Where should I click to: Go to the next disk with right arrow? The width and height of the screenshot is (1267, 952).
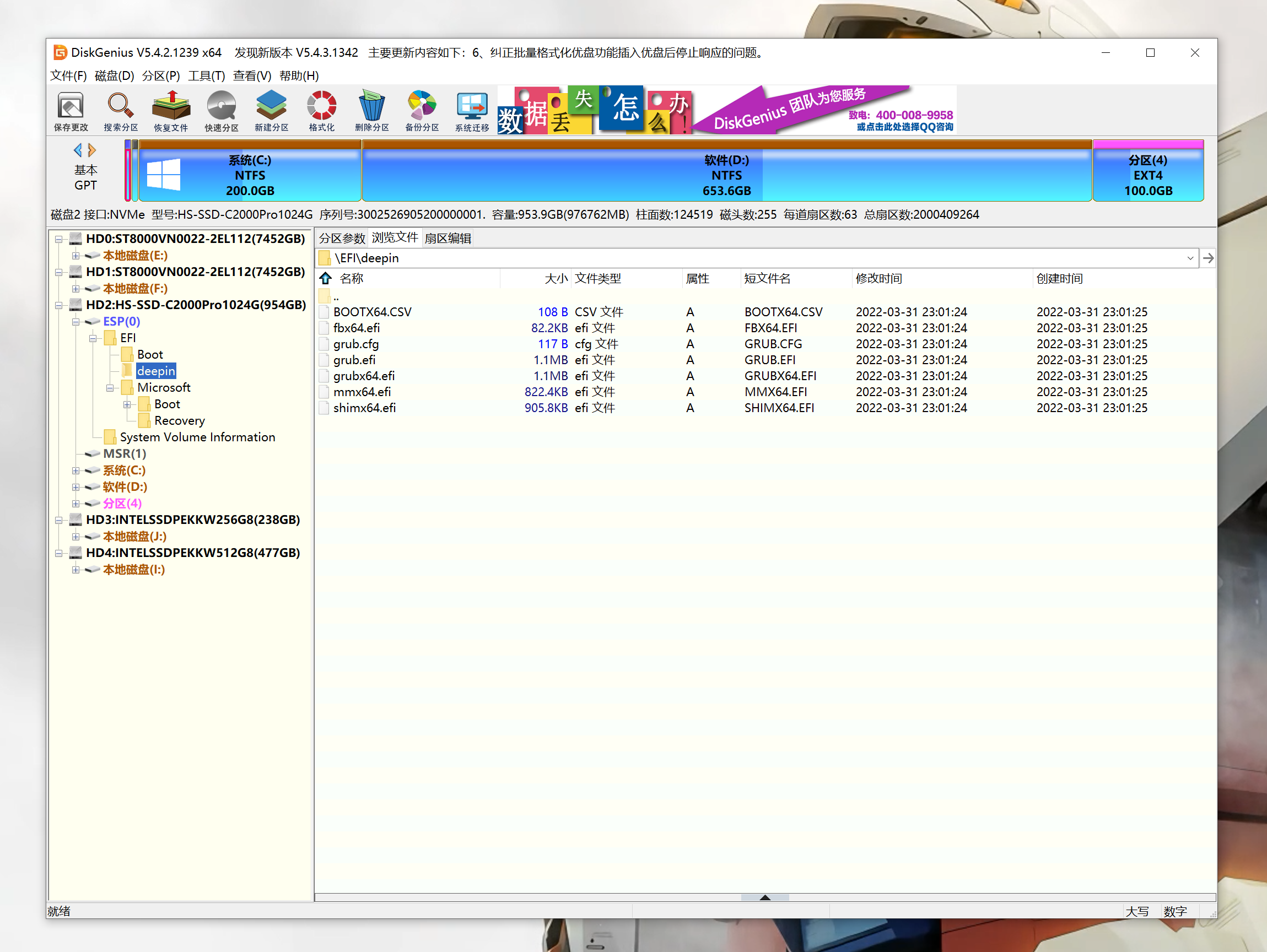pyautogui.click(x=92, y=150)
